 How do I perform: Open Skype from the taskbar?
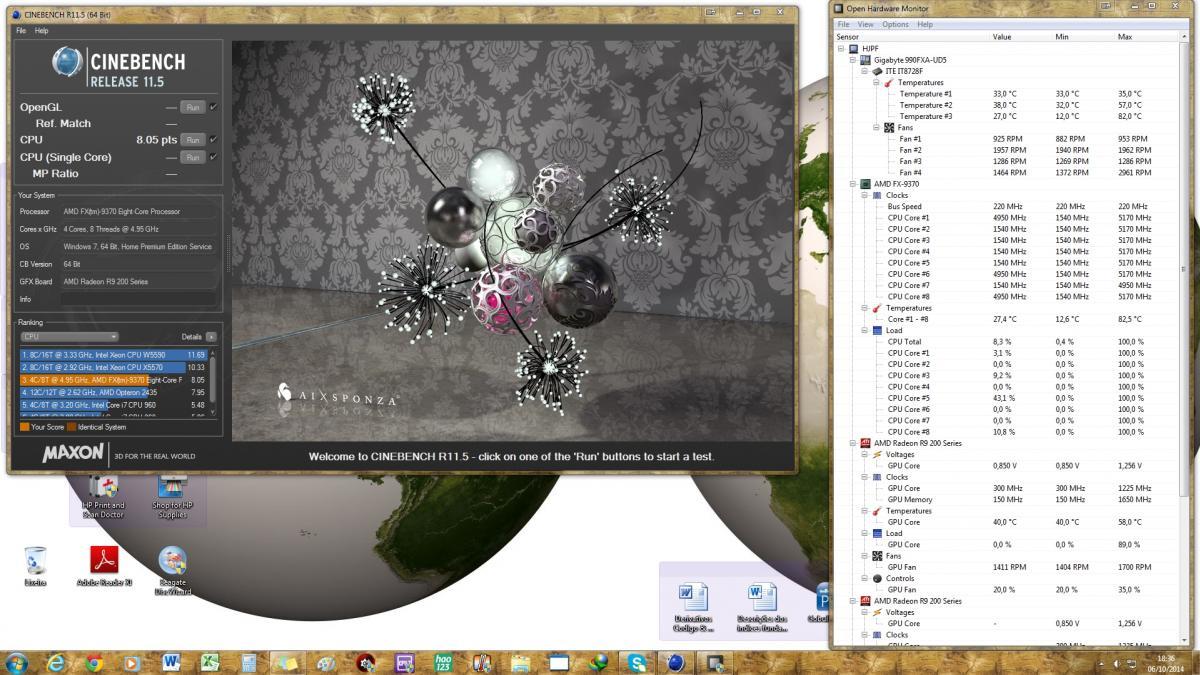[x=637, y=662]
